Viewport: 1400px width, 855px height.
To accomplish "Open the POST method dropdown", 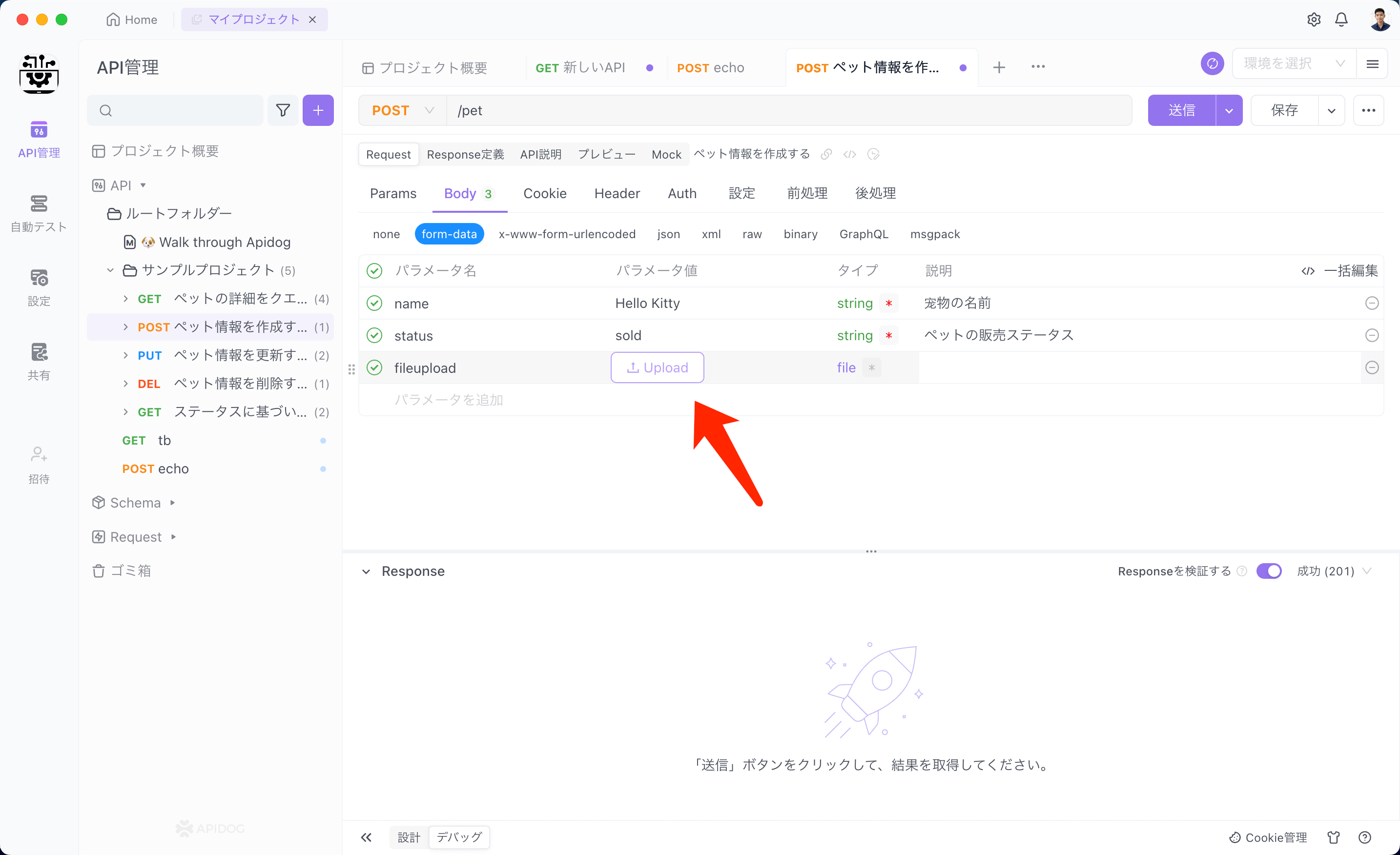I will pyautogui.click(x=402, y=110).
